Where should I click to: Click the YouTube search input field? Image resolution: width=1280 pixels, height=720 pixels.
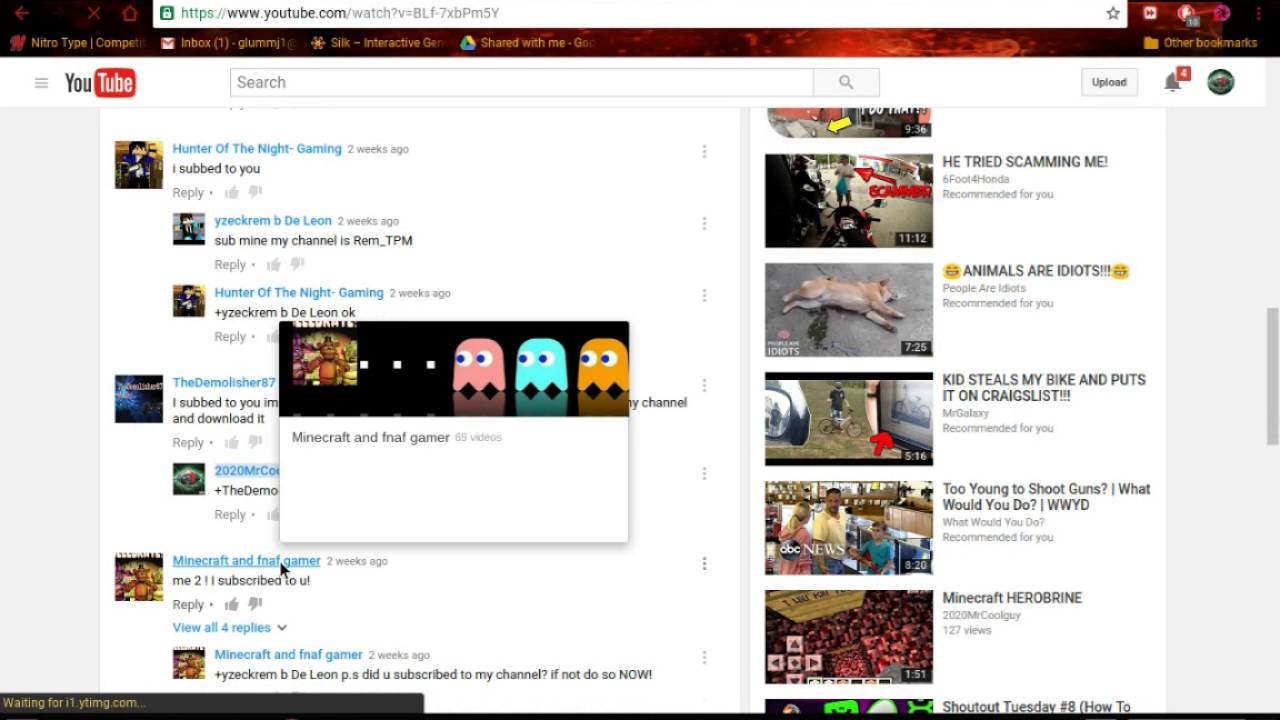(521, 82)
